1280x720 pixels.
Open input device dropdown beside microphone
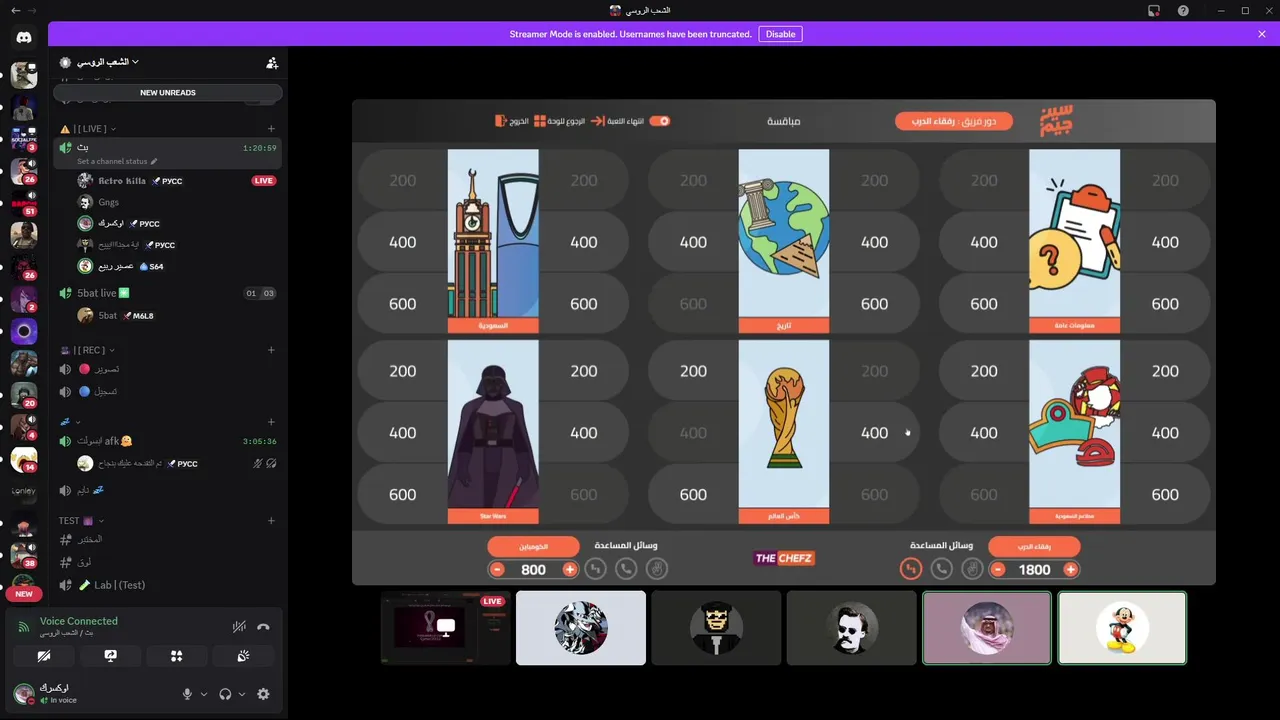204,694
